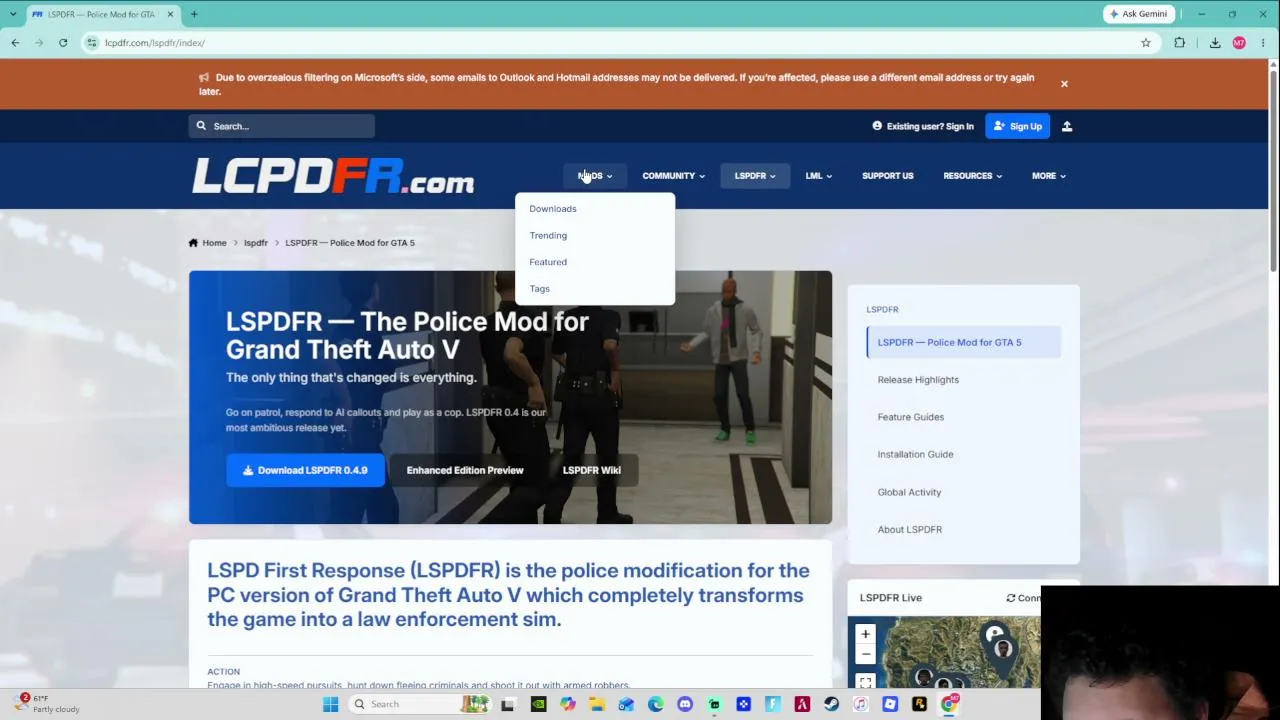The height and width of the screenshot is (720, 1280).
Task: Expand the LML navigation dropdown
Action: coord(818,176)
